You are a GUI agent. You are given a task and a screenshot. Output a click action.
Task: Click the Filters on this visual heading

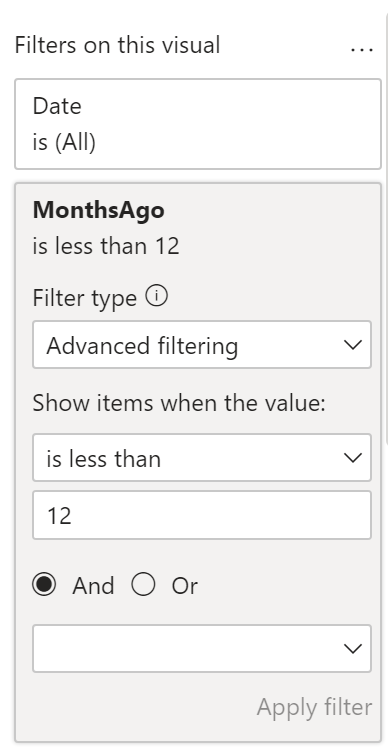(x=117, y=46)
